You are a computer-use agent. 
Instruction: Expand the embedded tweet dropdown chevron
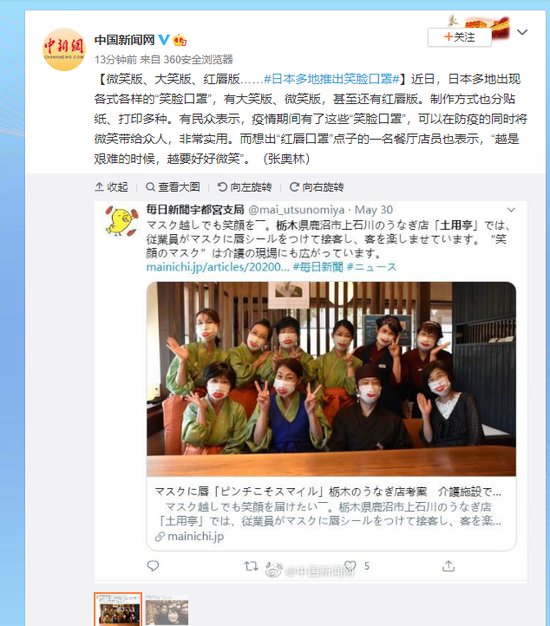[x=511, y=210]
